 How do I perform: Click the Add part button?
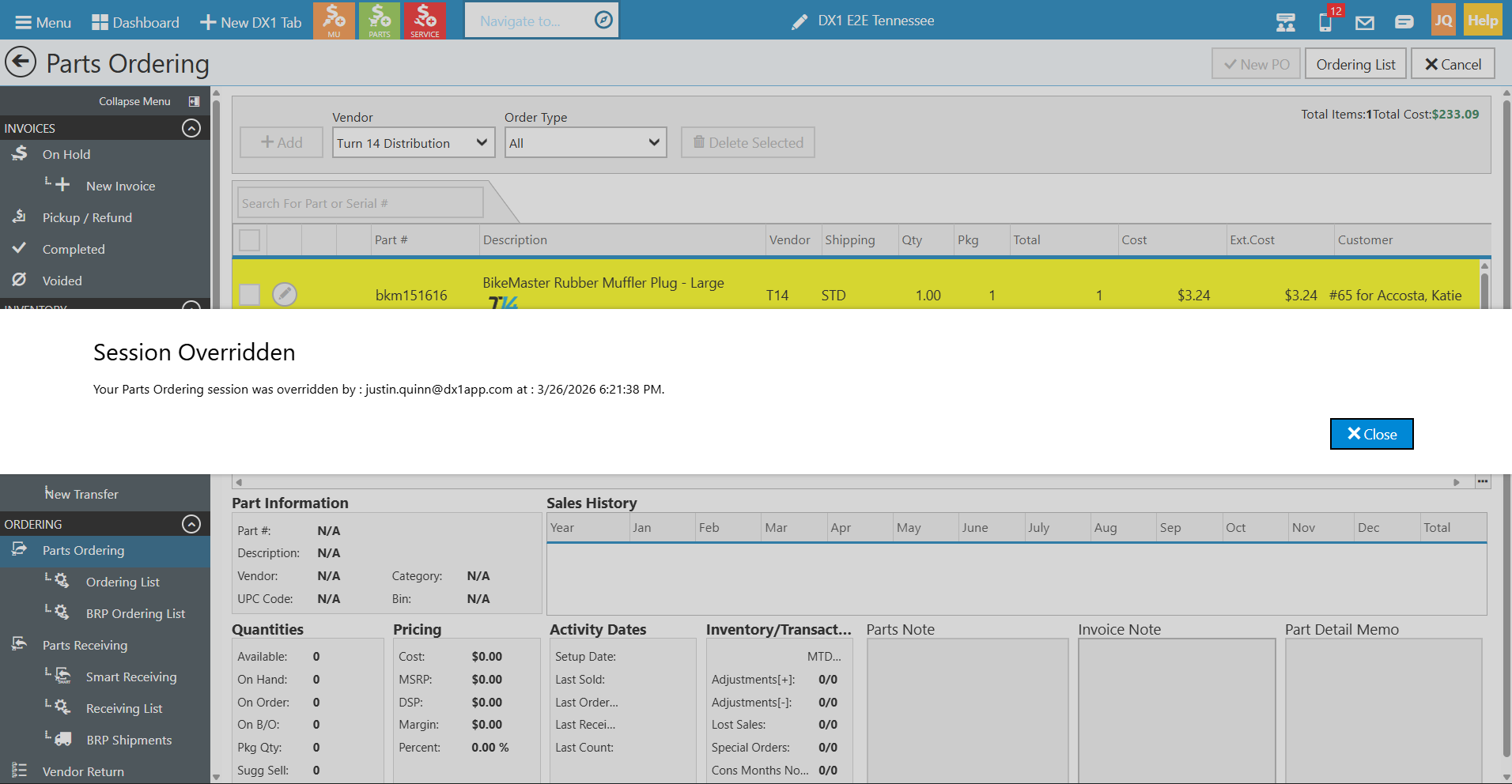click(x=282, y=142)
